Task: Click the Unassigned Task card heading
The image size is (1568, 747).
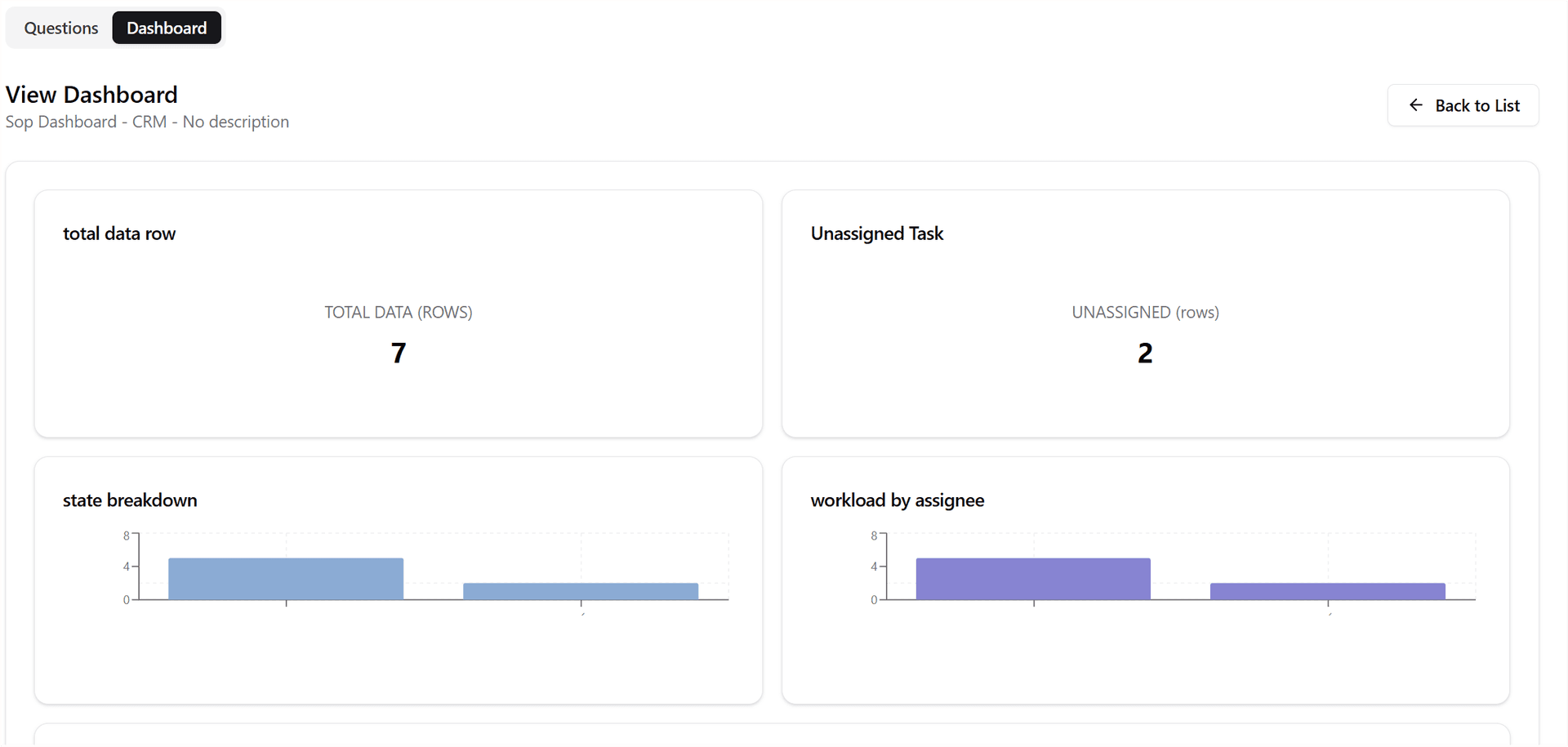Action: (876, 233)
